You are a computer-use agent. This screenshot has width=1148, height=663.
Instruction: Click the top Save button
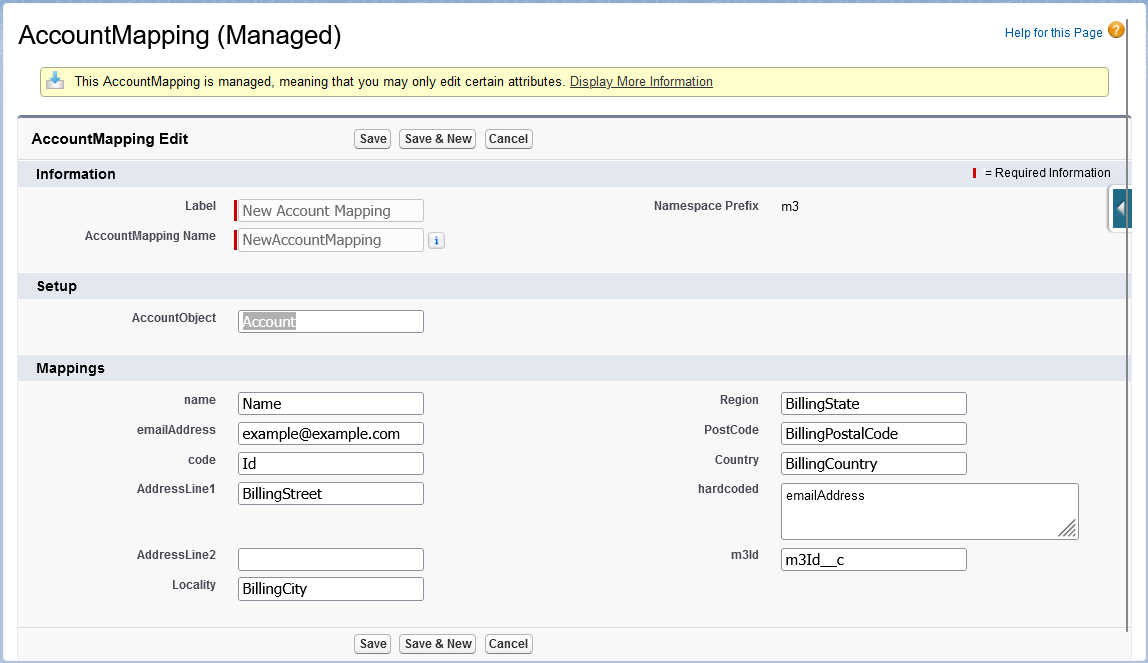373,139
